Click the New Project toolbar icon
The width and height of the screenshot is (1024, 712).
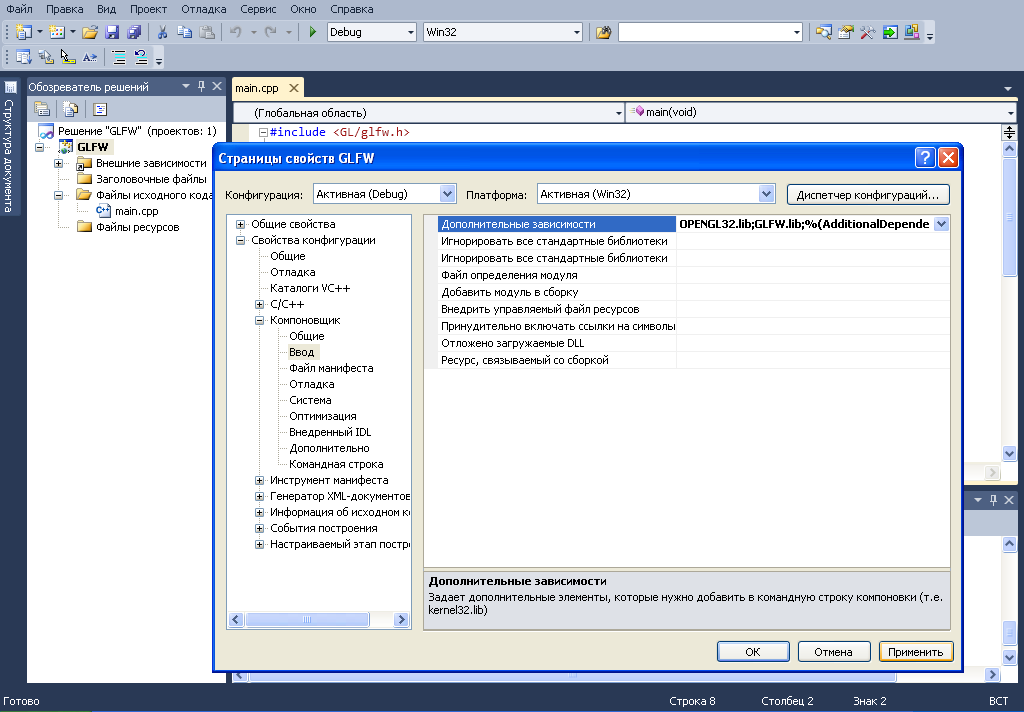tap(24, 32)
